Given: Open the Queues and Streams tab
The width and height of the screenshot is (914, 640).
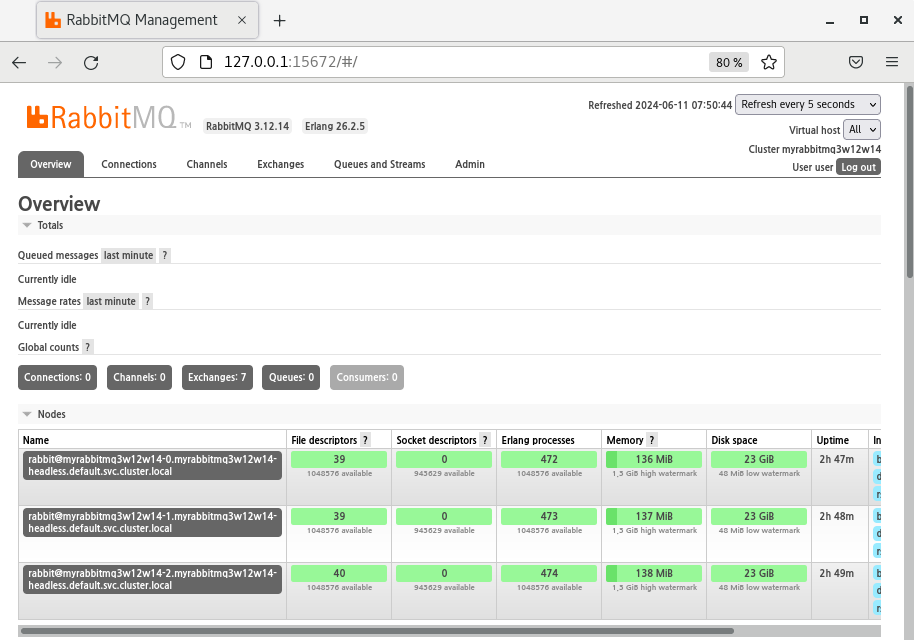Looking at the screenshot, I should [x=379, y=164].
